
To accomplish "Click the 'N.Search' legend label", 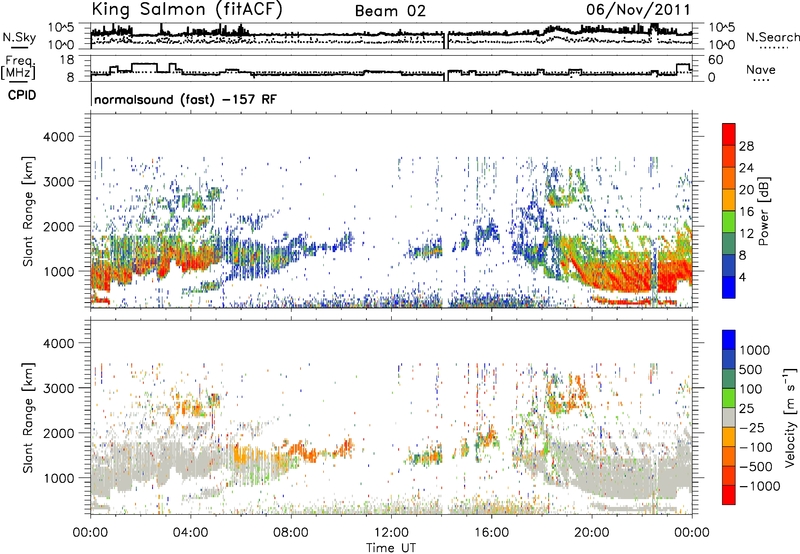I will coord(772,37).
